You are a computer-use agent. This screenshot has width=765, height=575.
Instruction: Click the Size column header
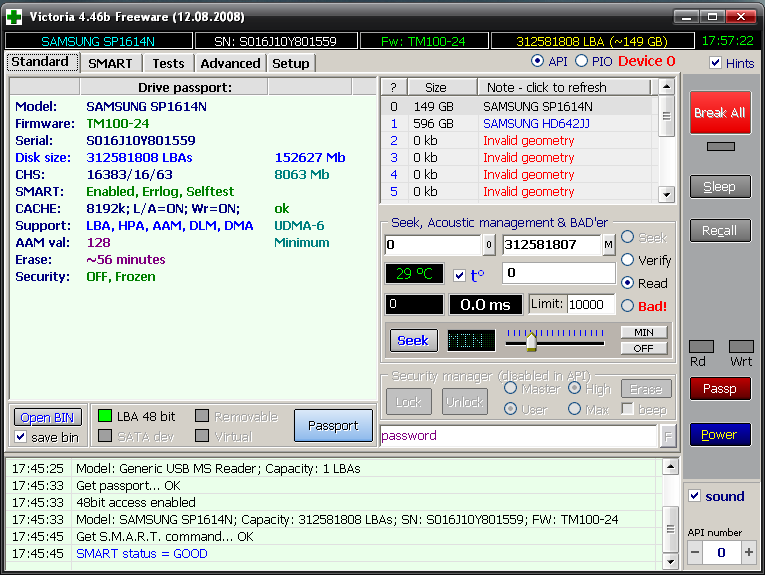point(442,87)
